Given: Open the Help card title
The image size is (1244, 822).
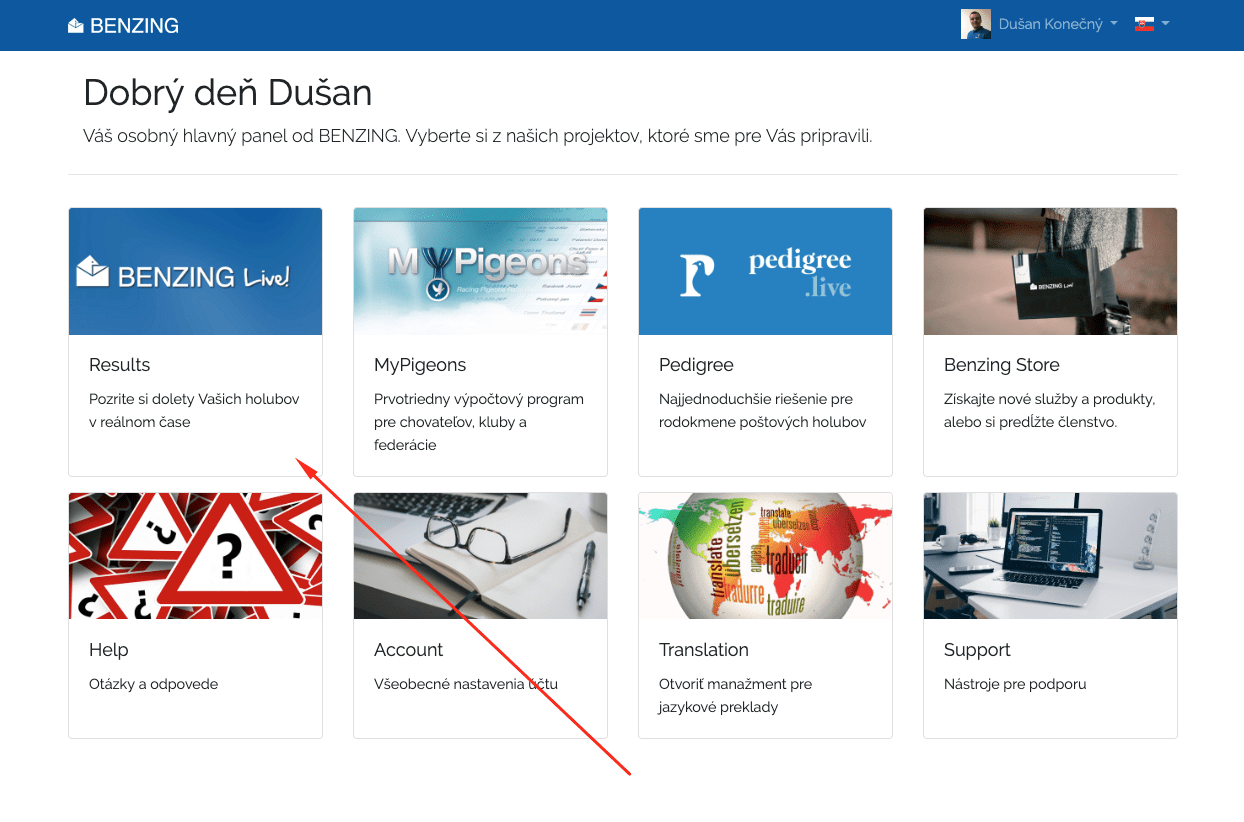Looking at the screenshot, I should [x=109, y=650].
